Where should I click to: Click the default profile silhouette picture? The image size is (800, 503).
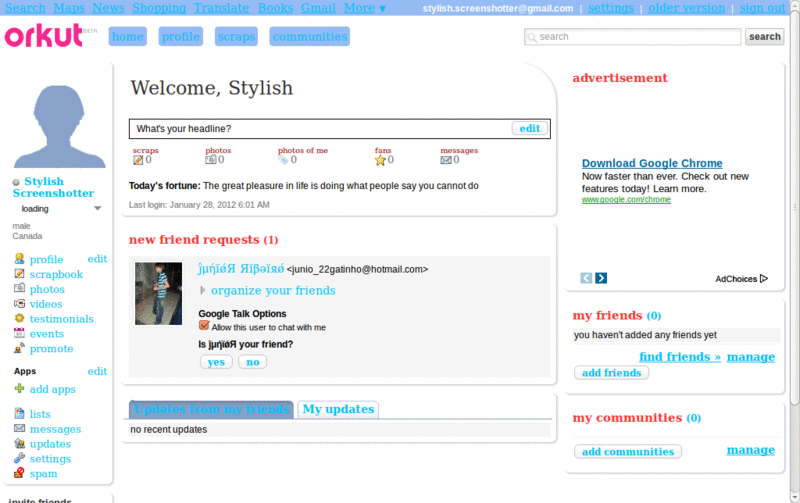pyautogui.click(x=59, y=126)
